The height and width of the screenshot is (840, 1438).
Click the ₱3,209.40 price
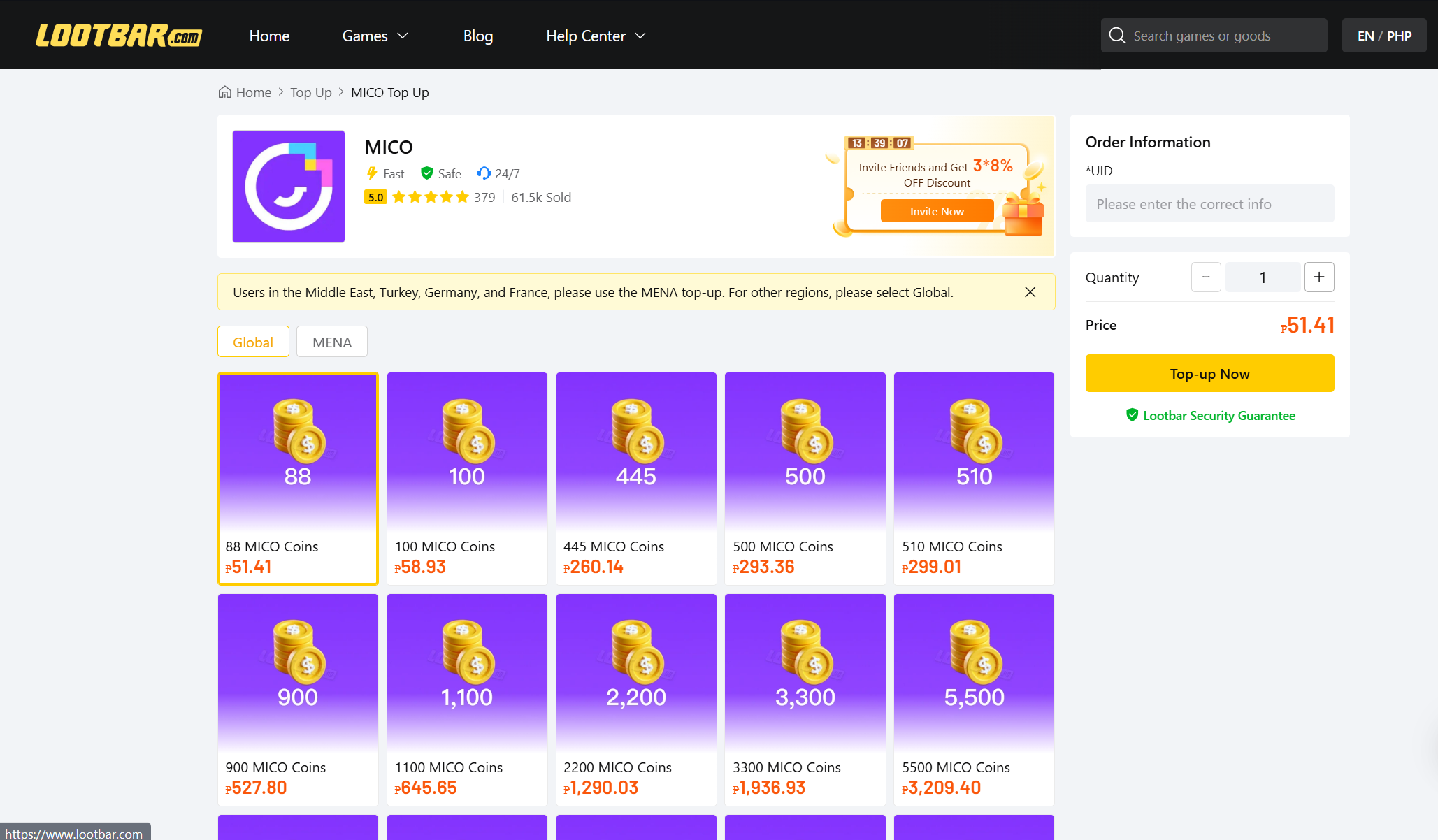point(942,788)
